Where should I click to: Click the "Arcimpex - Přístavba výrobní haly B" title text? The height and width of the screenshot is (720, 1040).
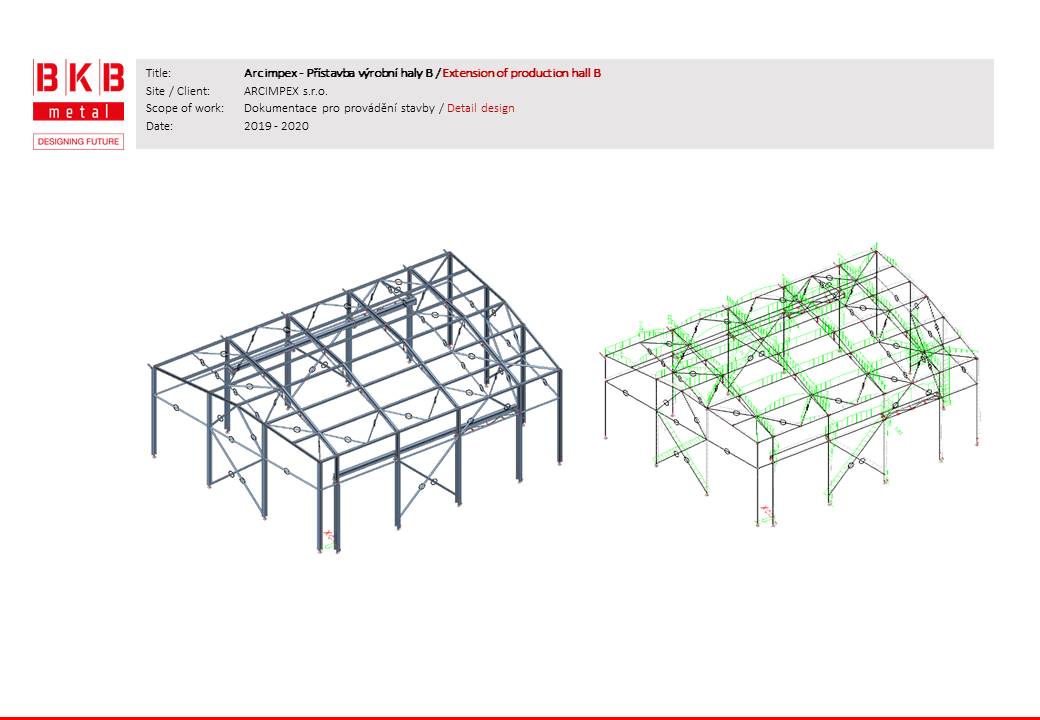[339, 73]
